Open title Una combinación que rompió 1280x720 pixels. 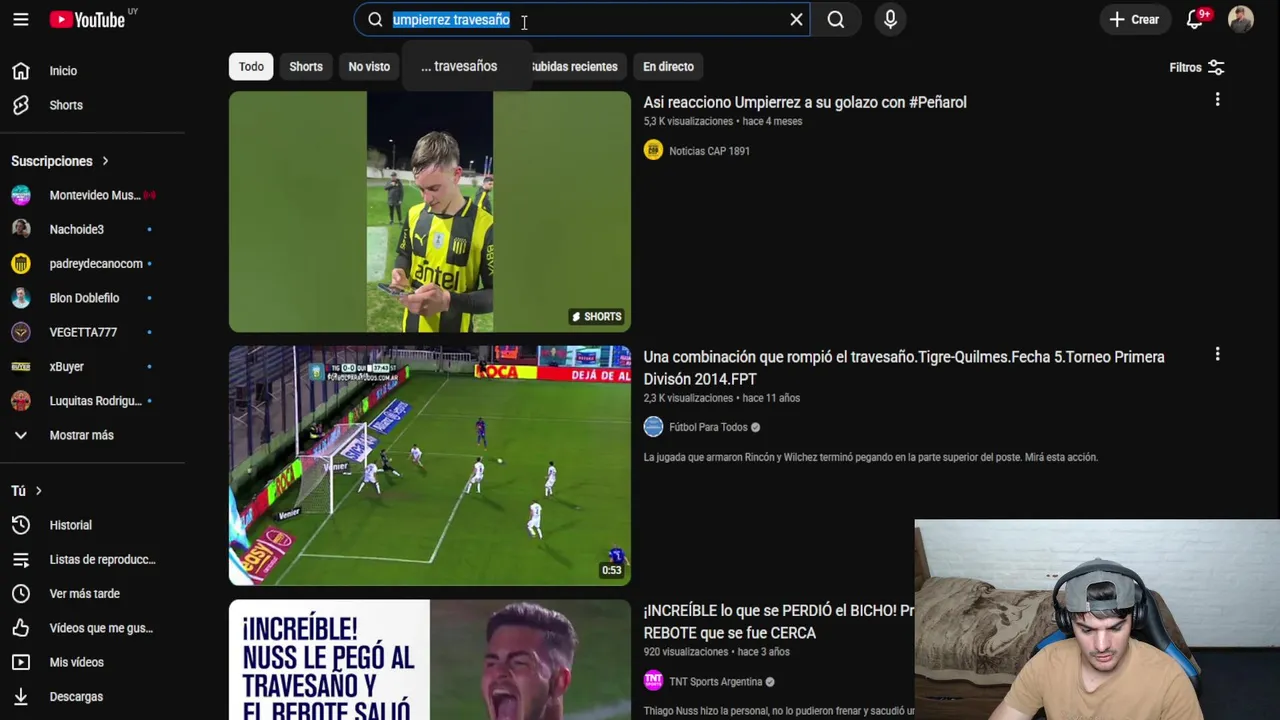pyautogui.click(x=904, y=368)
